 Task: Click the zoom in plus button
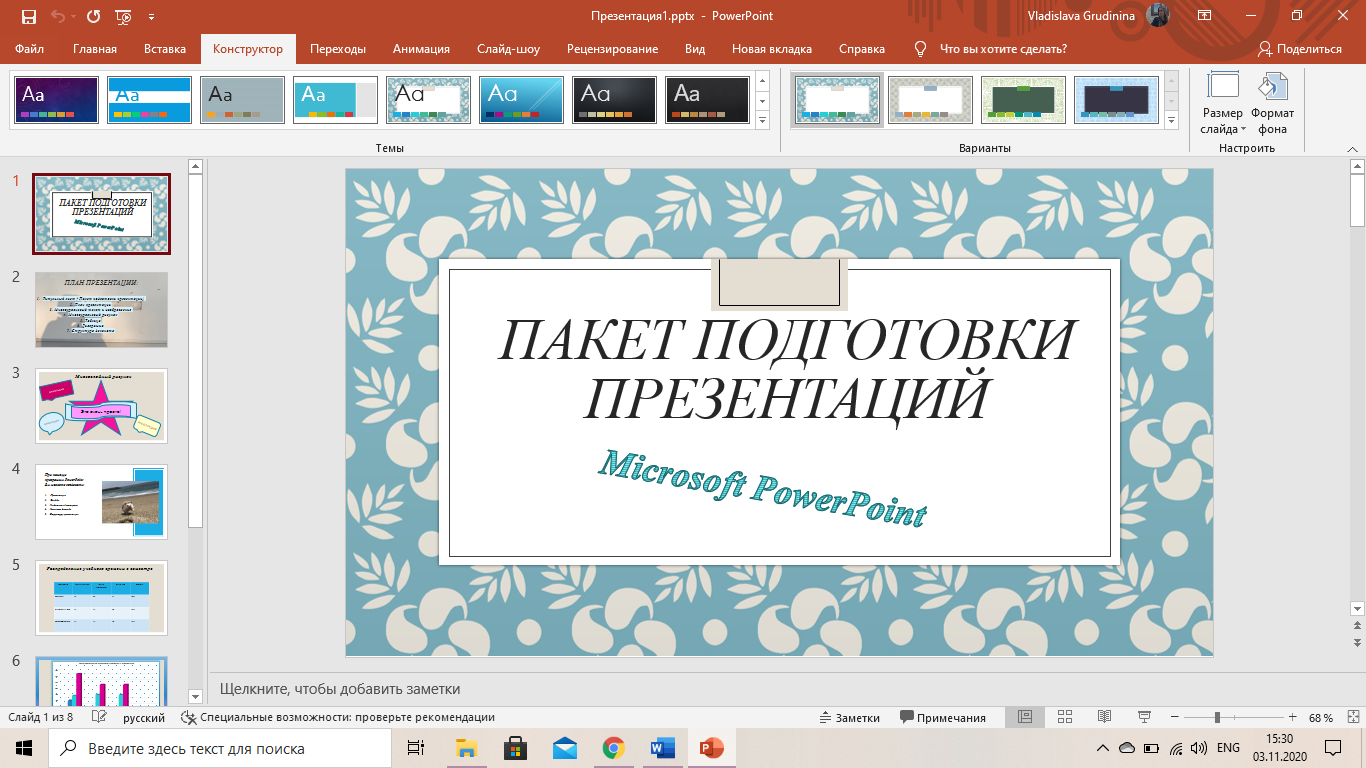tap(1293, 717)
